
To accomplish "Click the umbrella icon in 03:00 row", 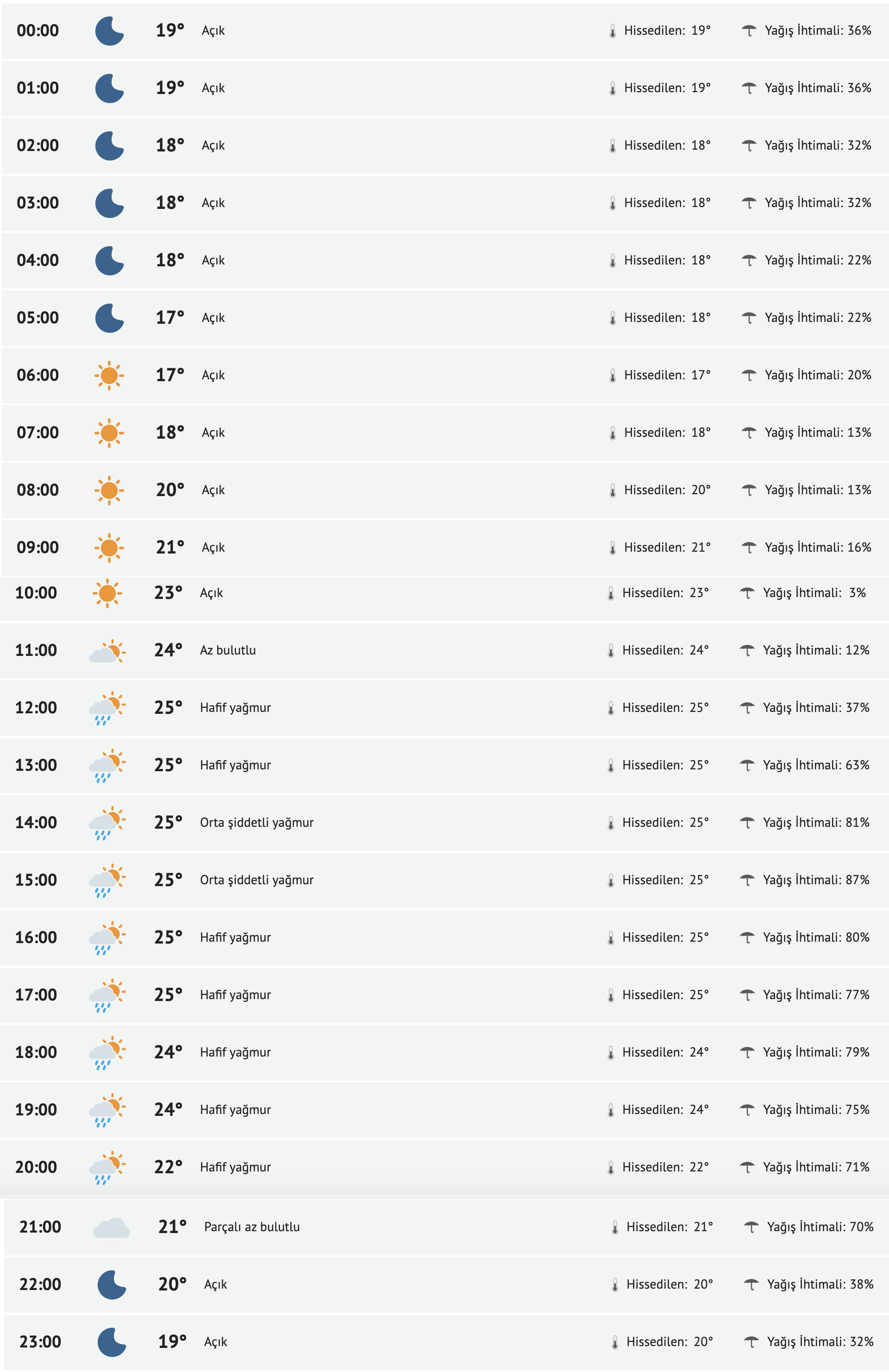I will [x=748, y=203].
